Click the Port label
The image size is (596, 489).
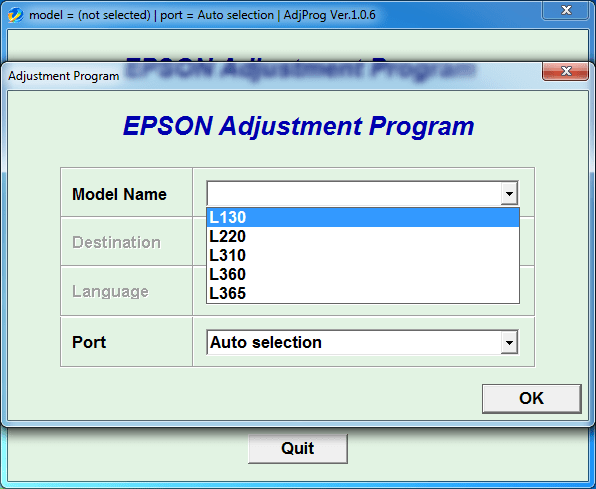89,342
